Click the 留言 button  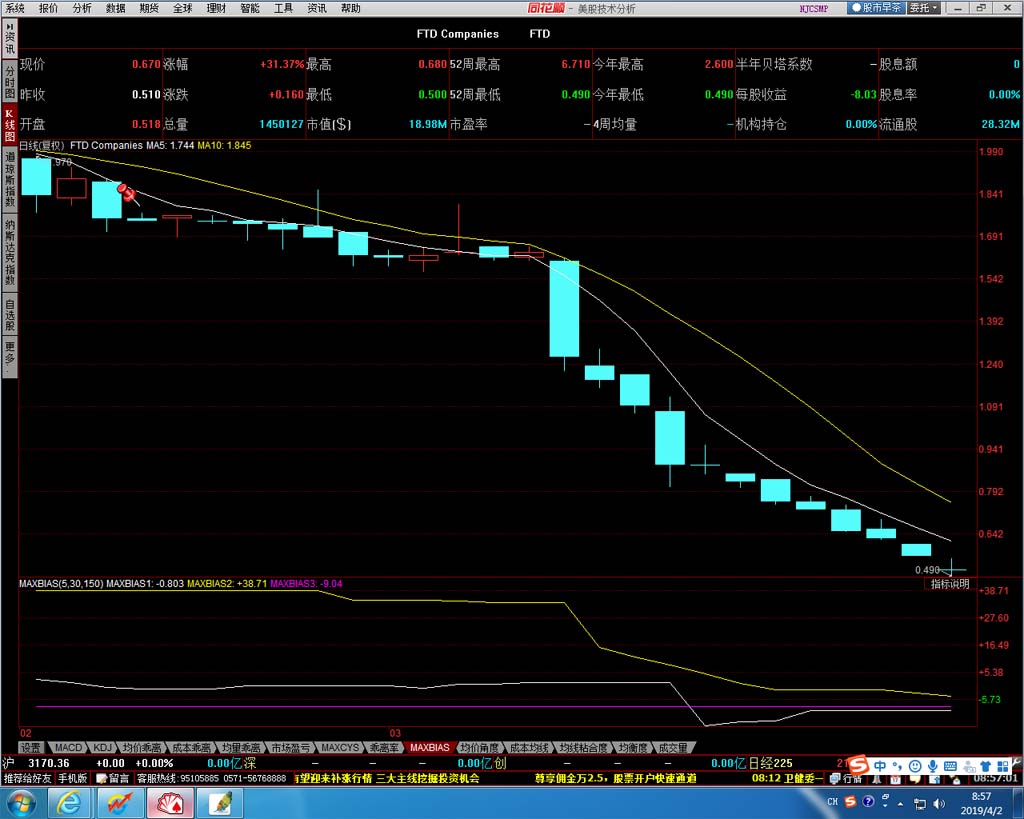point(112,779)
